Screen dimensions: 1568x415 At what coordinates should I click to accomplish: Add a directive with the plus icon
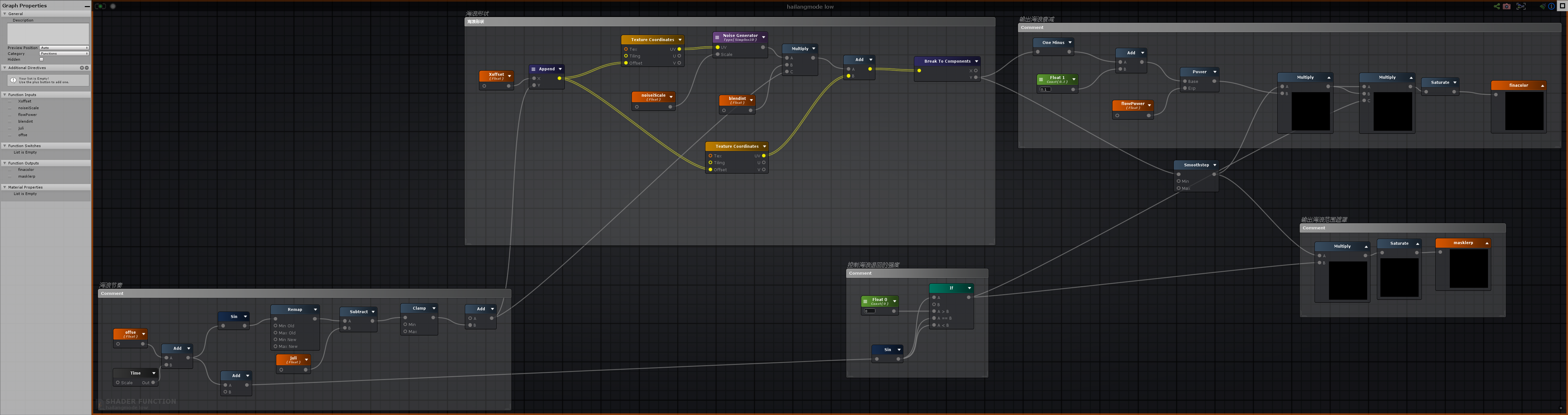point(82,67)
